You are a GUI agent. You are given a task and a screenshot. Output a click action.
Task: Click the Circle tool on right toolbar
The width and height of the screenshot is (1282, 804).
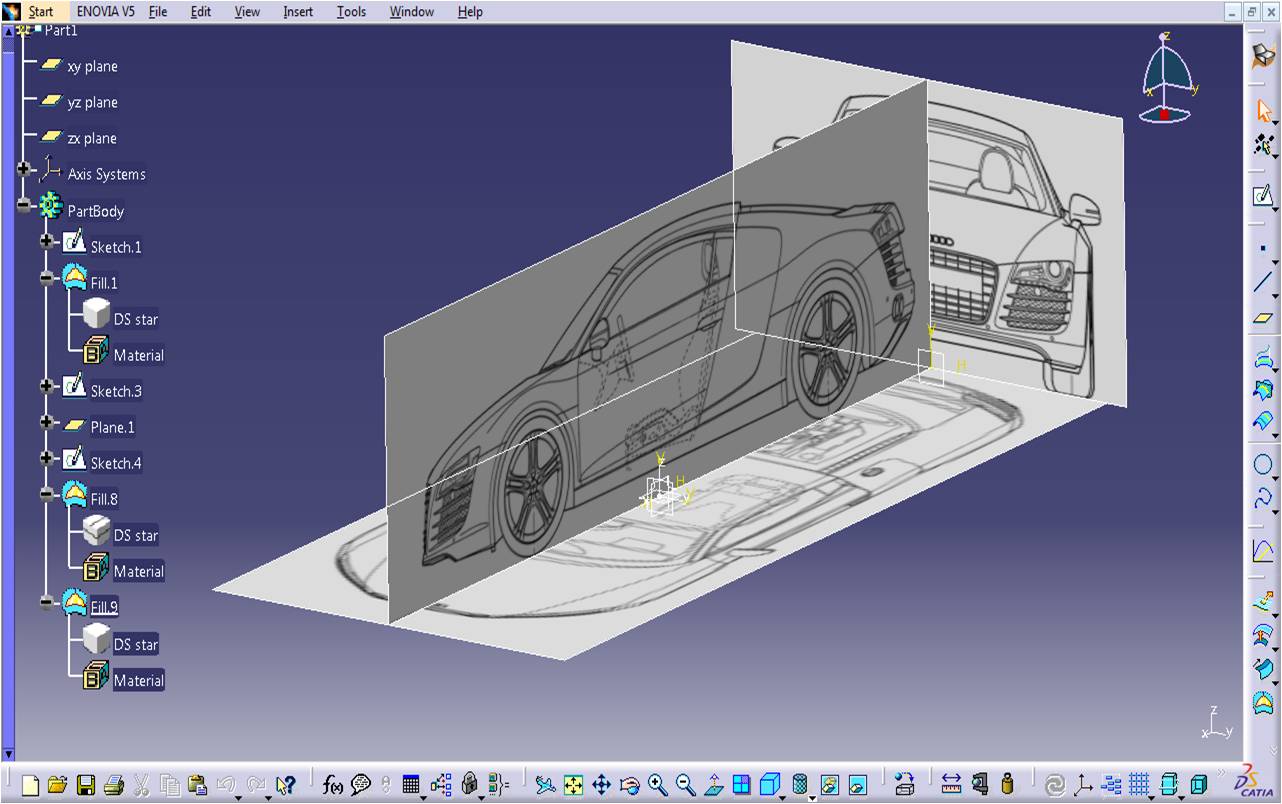1263,464
